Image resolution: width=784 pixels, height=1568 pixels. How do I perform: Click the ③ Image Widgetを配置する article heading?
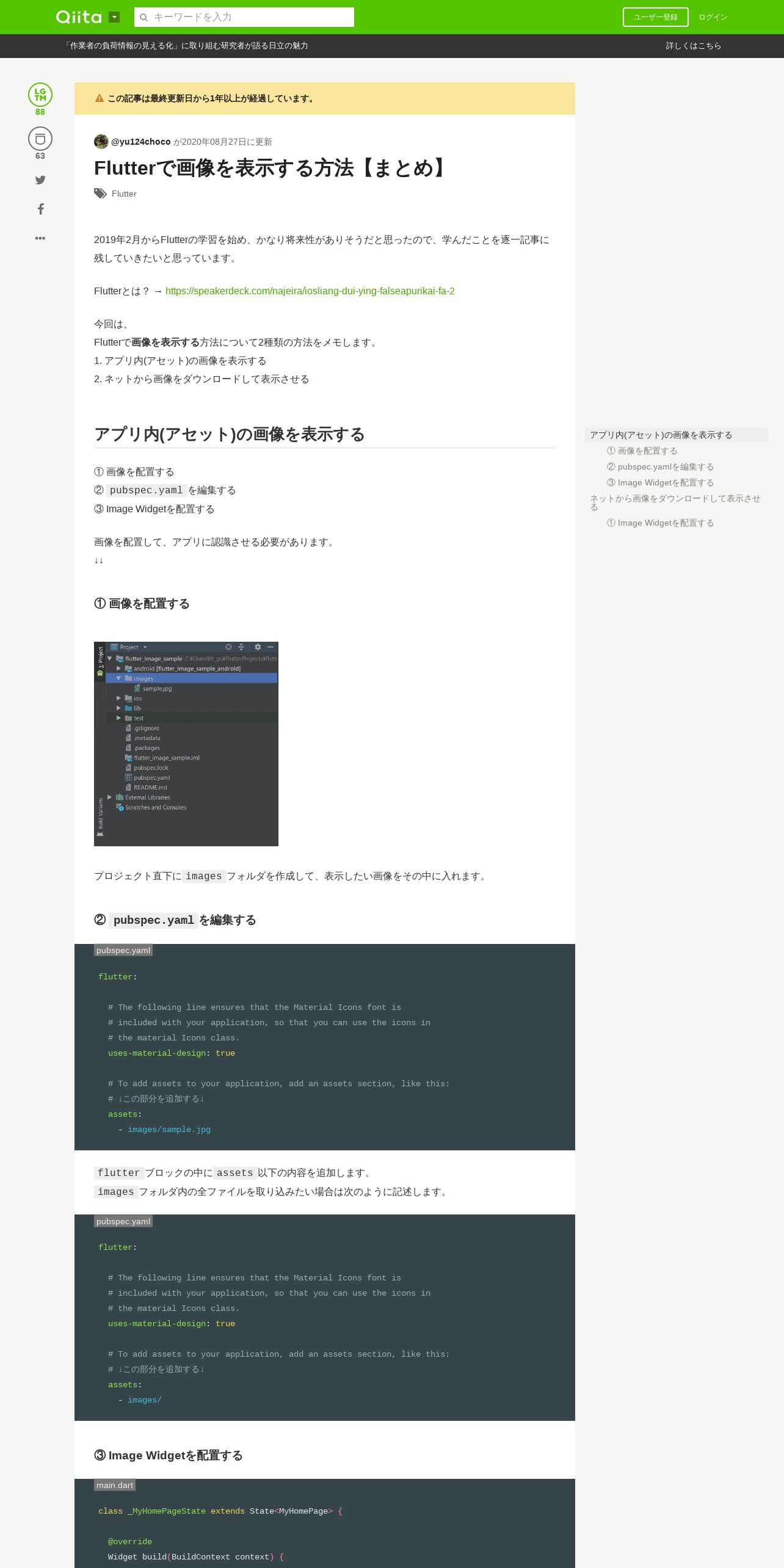coord(169,1456)
